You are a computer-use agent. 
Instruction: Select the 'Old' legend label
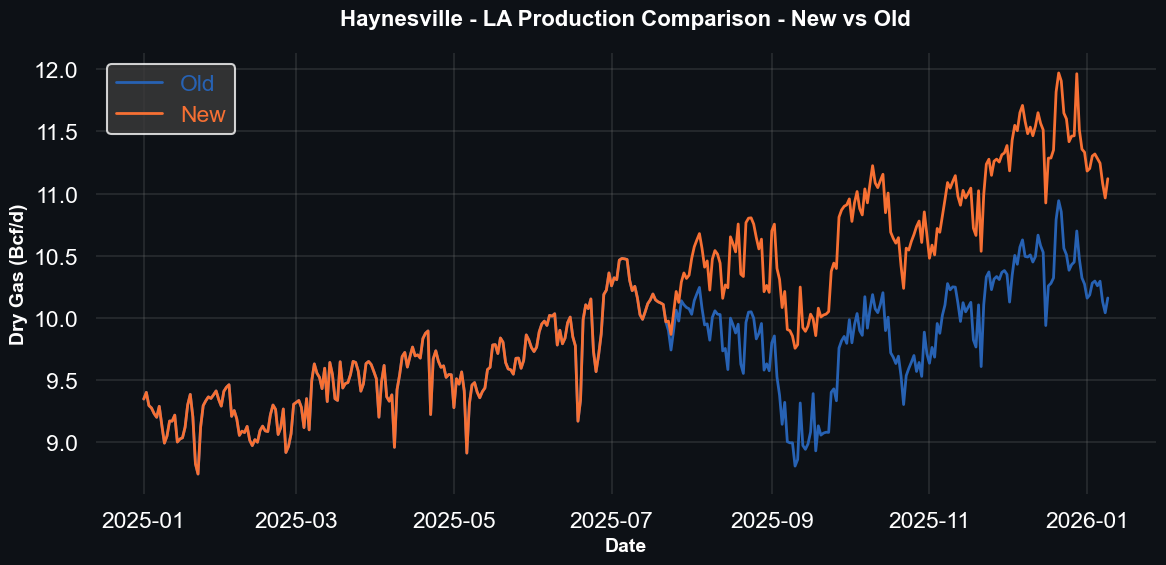[197, 83]
